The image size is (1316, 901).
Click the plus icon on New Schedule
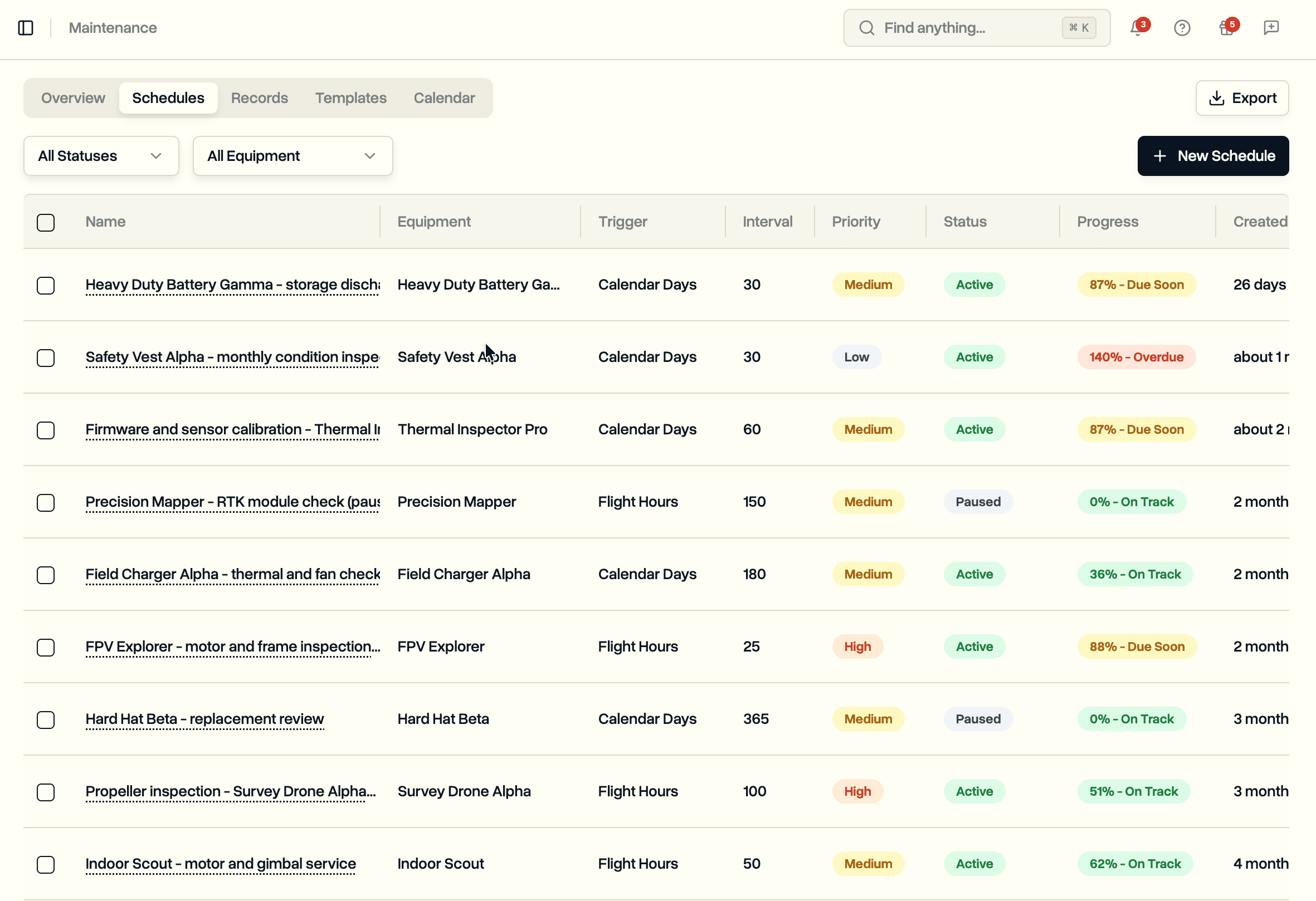[1159, 156]
